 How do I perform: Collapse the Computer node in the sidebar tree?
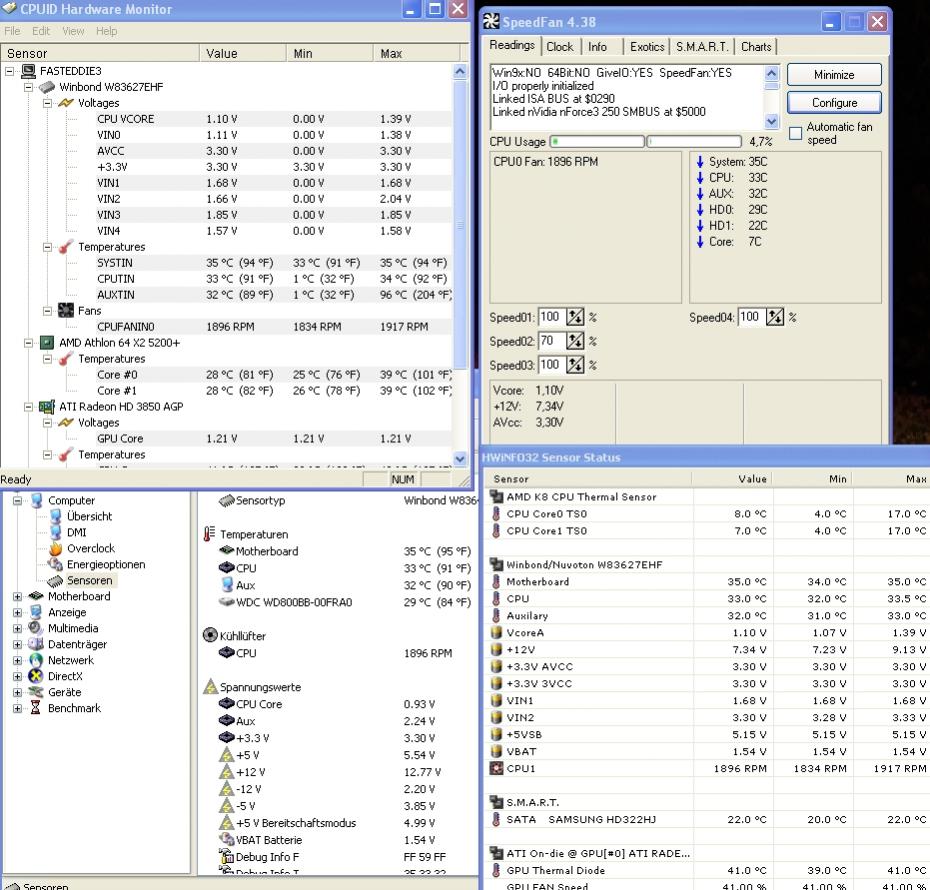17,500
